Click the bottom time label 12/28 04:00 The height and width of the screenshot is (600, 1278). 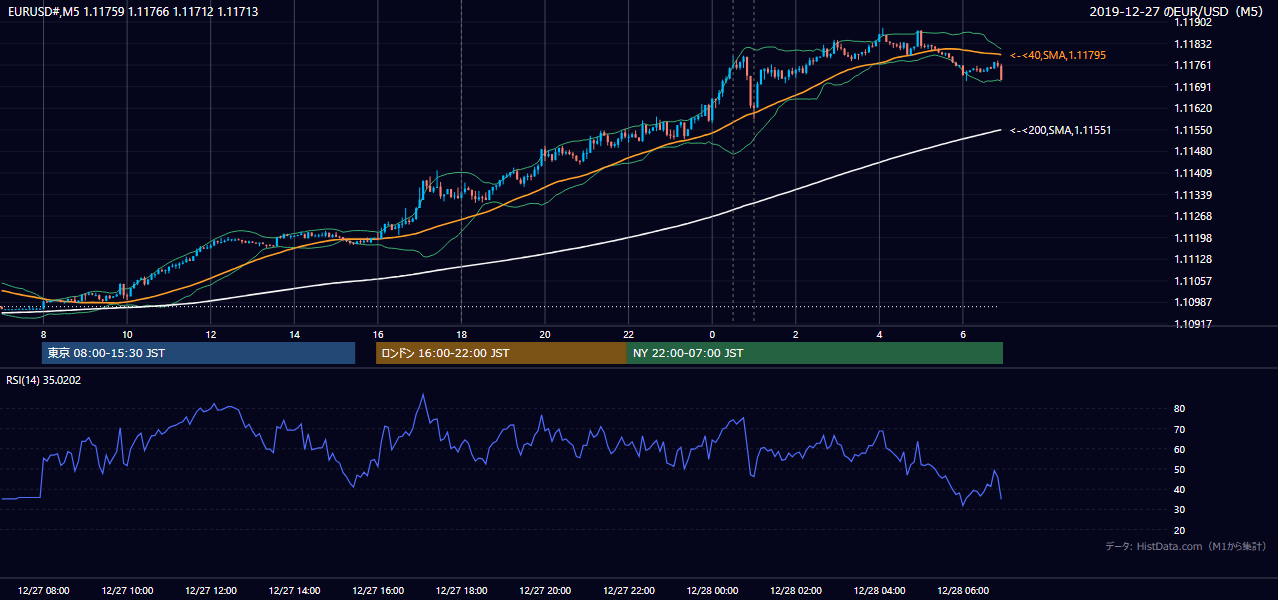(879, 591)
